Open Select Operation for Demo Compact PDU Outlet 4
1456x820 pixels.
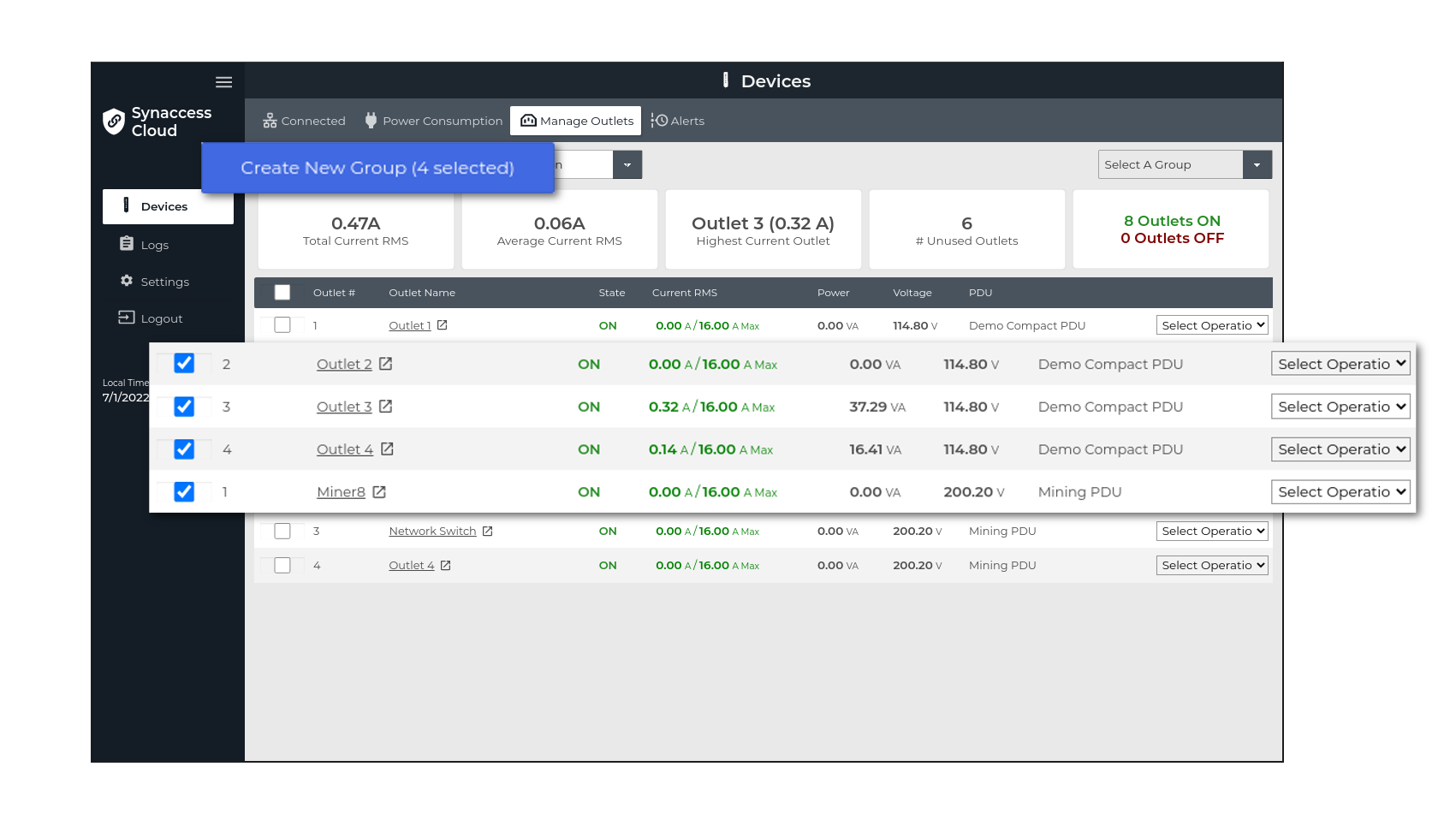1340,449
